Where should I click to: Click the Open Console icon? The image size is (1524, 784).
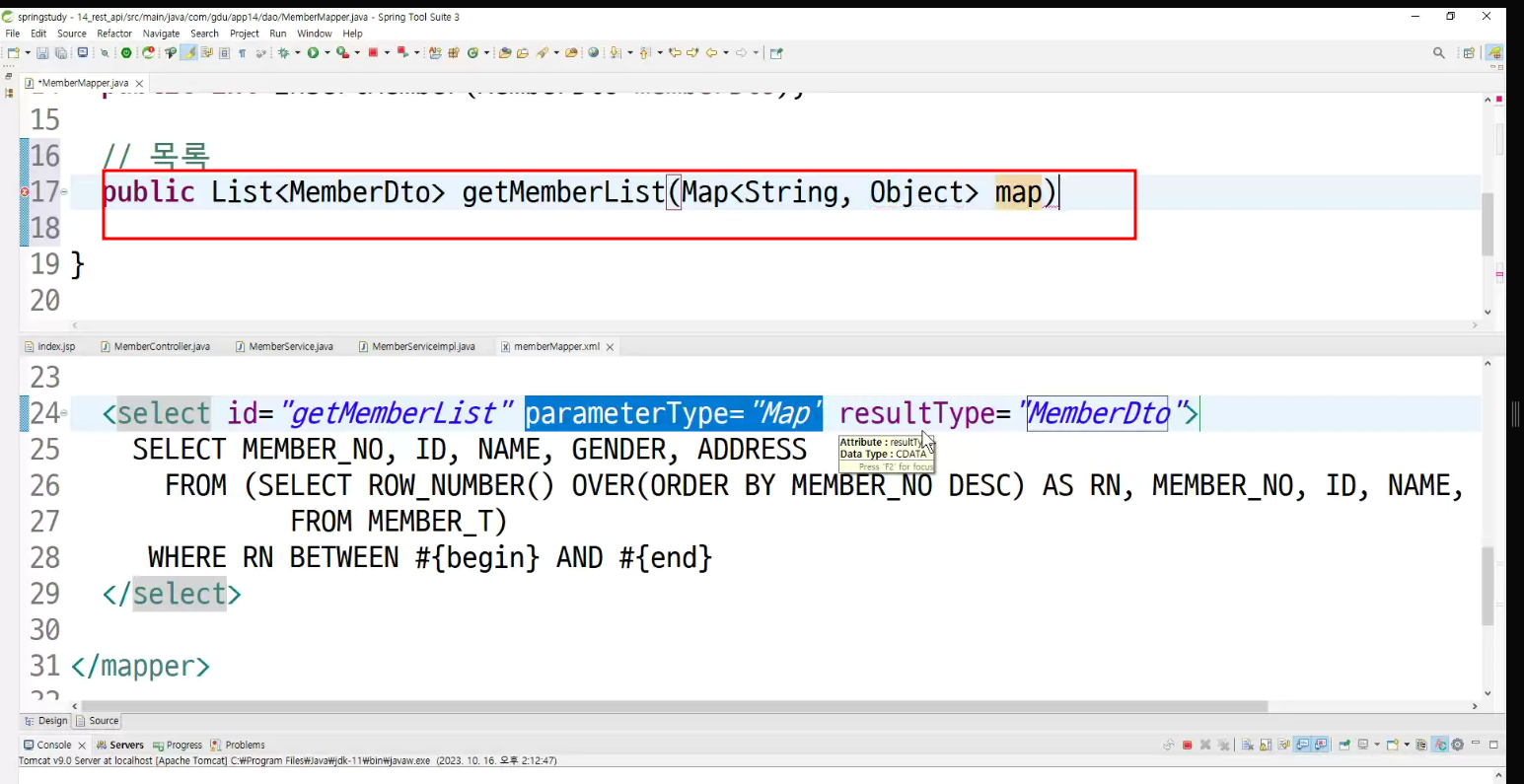tap(1393, 745)
